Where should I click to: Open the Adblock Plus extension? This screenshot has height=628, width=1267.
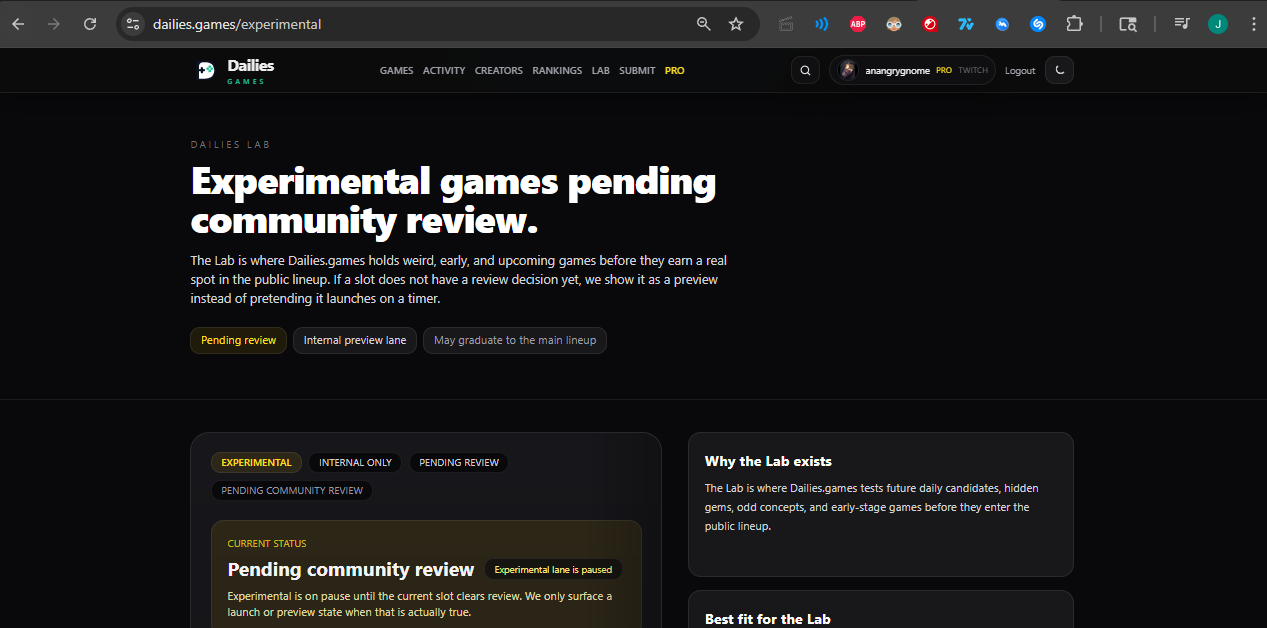858,24
